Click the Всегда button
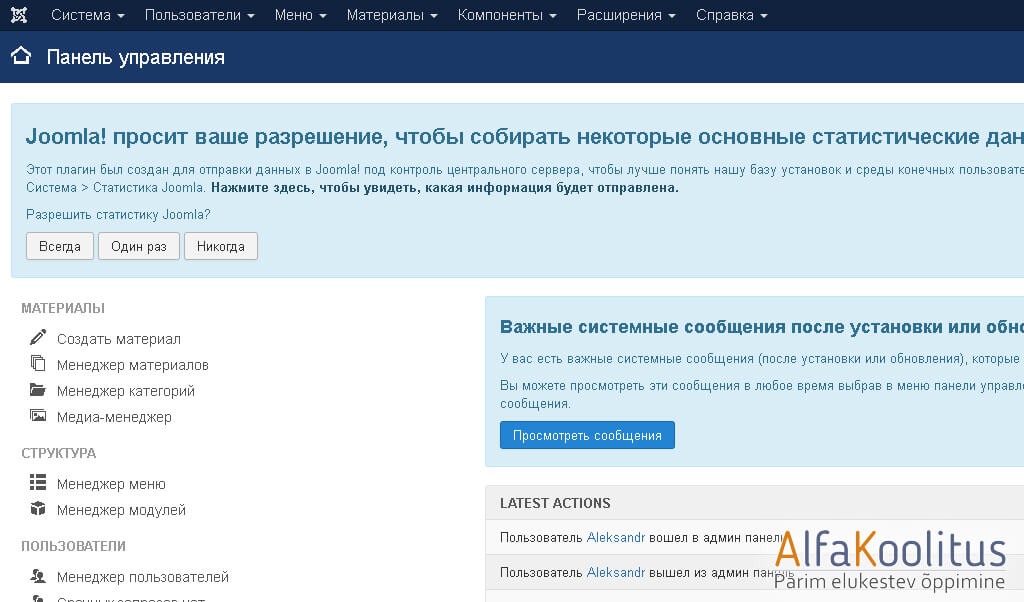Viewport: 1024px width, 602px height. (x=60, y=246)
